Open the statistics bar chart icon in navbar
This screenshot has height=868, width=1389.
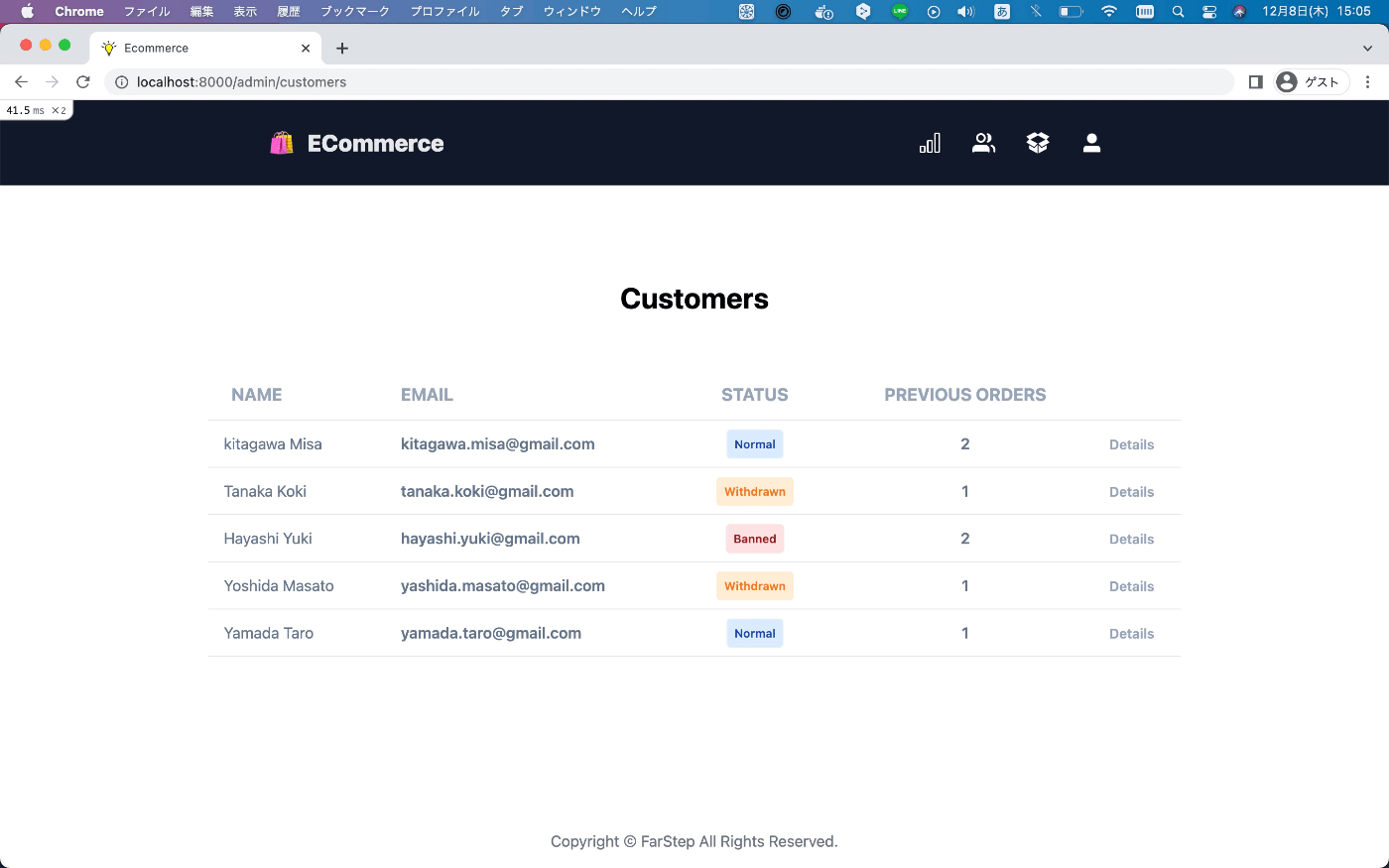930,143
